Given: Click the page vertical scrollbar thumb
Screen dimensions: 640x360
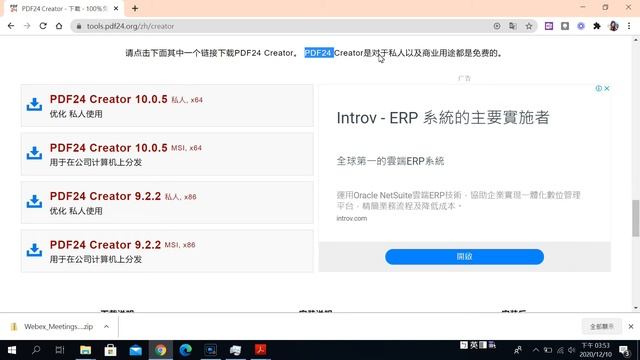Looking at the screenshot, I should click(636, 218).
